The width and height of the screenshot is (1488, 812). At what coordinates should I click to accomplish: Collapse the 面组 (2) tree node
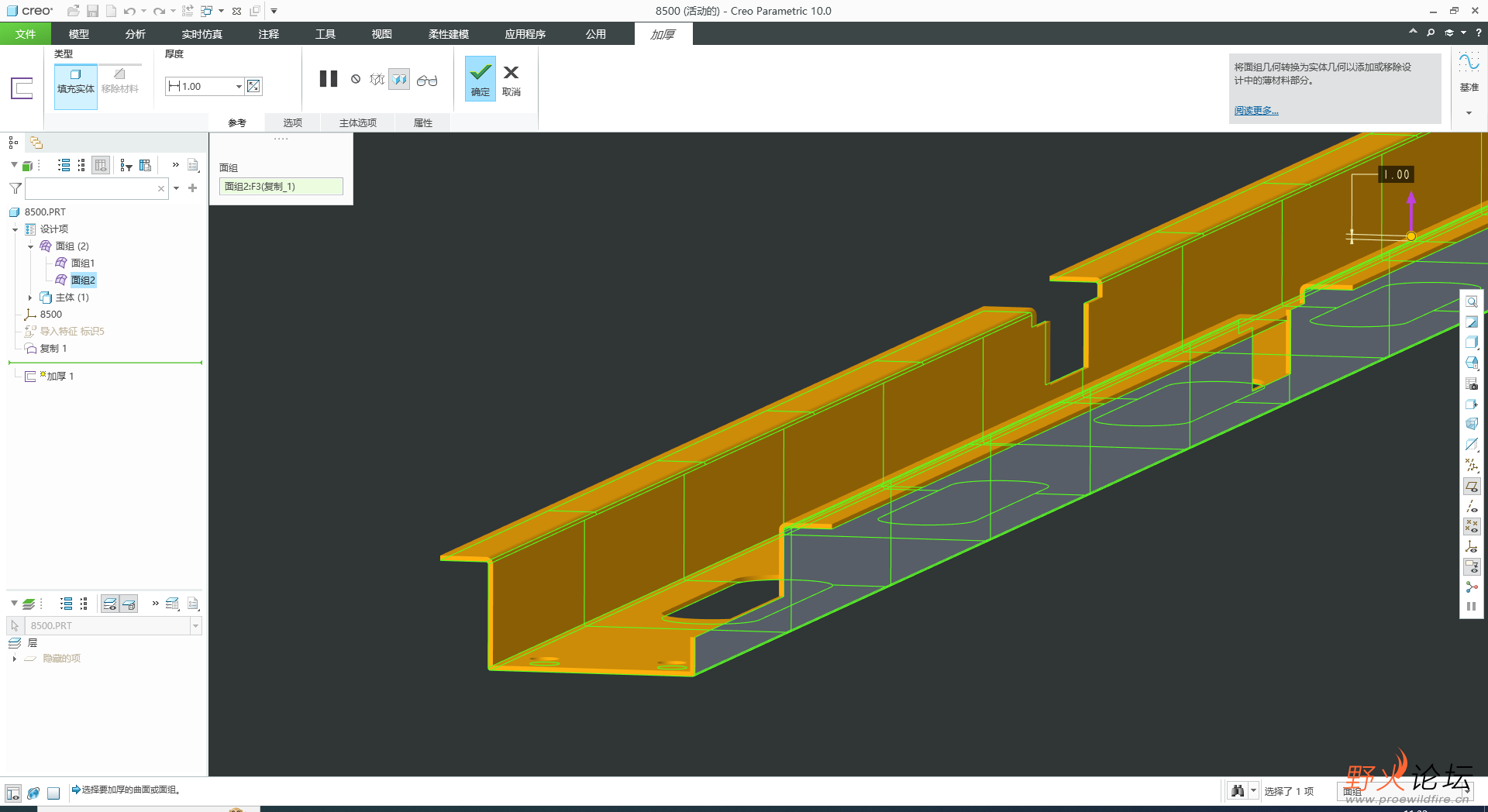click(30, 246)
